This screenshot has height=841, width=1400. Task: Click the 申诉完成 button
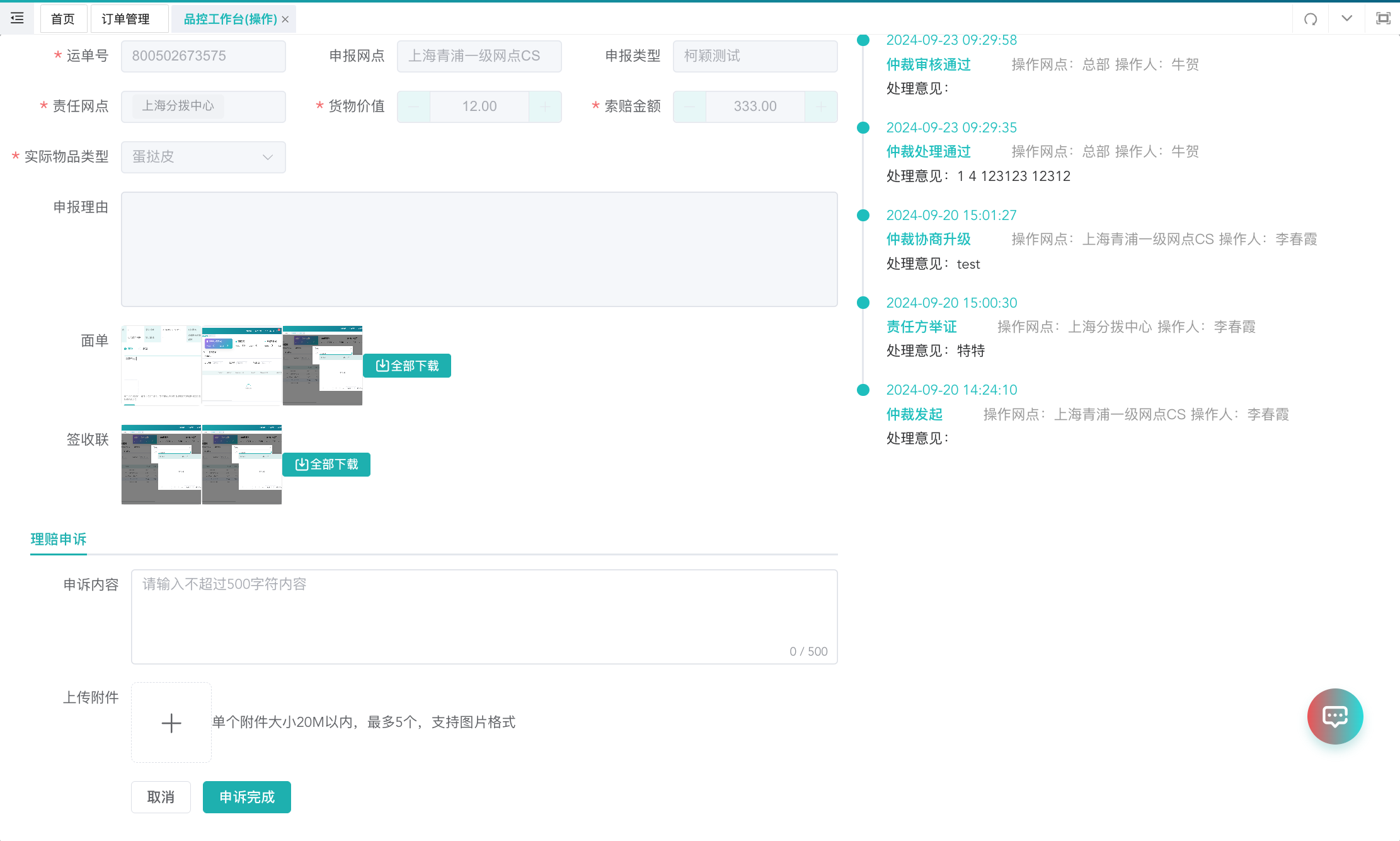[x=247, y=797]
